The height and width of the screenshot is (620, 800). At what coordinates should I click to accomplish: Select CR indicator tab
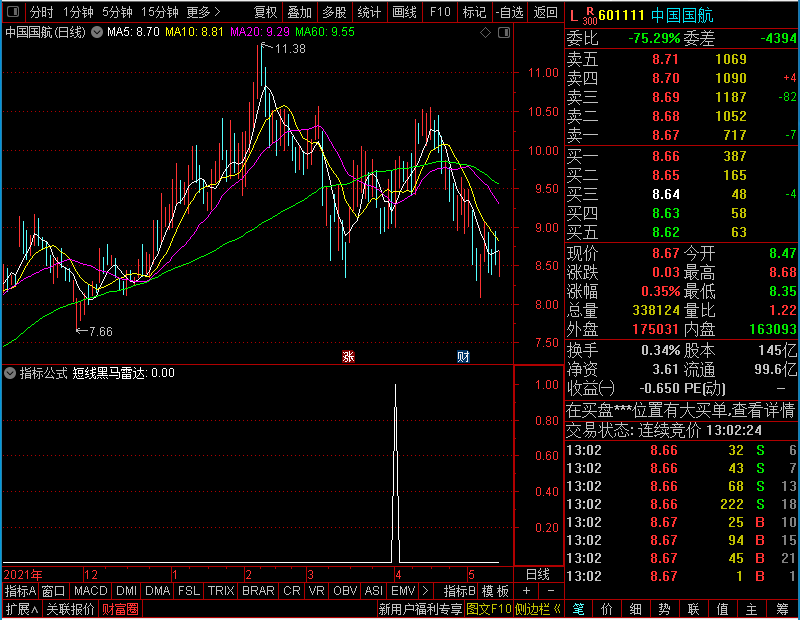(292, 591)
